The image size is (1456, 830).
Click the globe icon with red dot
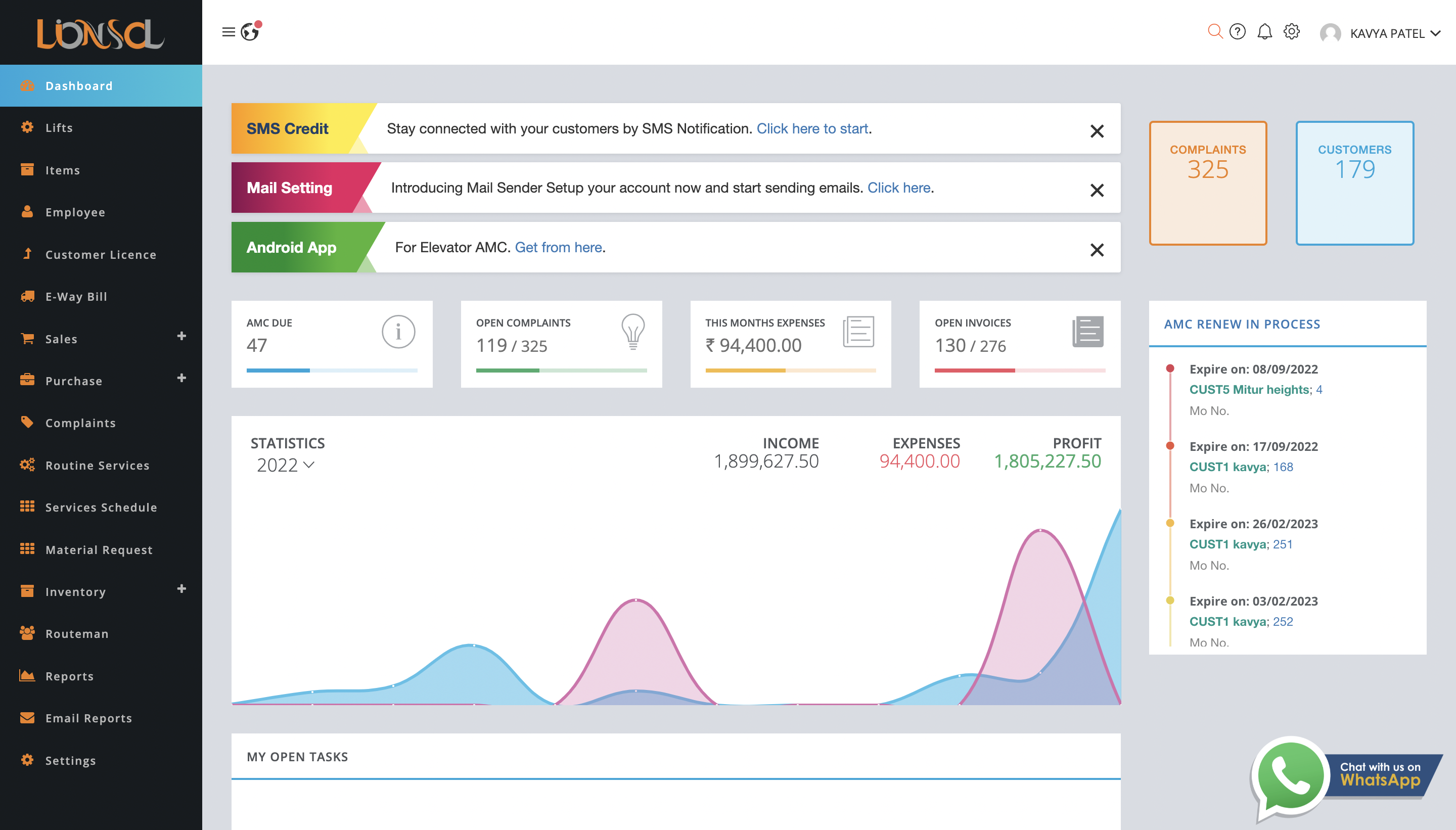[x=250, y=32]
